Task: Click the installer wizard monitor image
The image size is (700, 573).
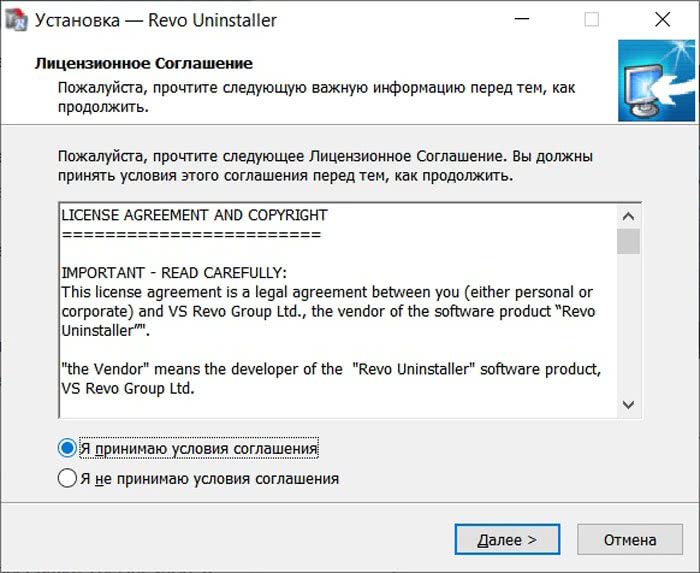Action: (x=656, y=81)
